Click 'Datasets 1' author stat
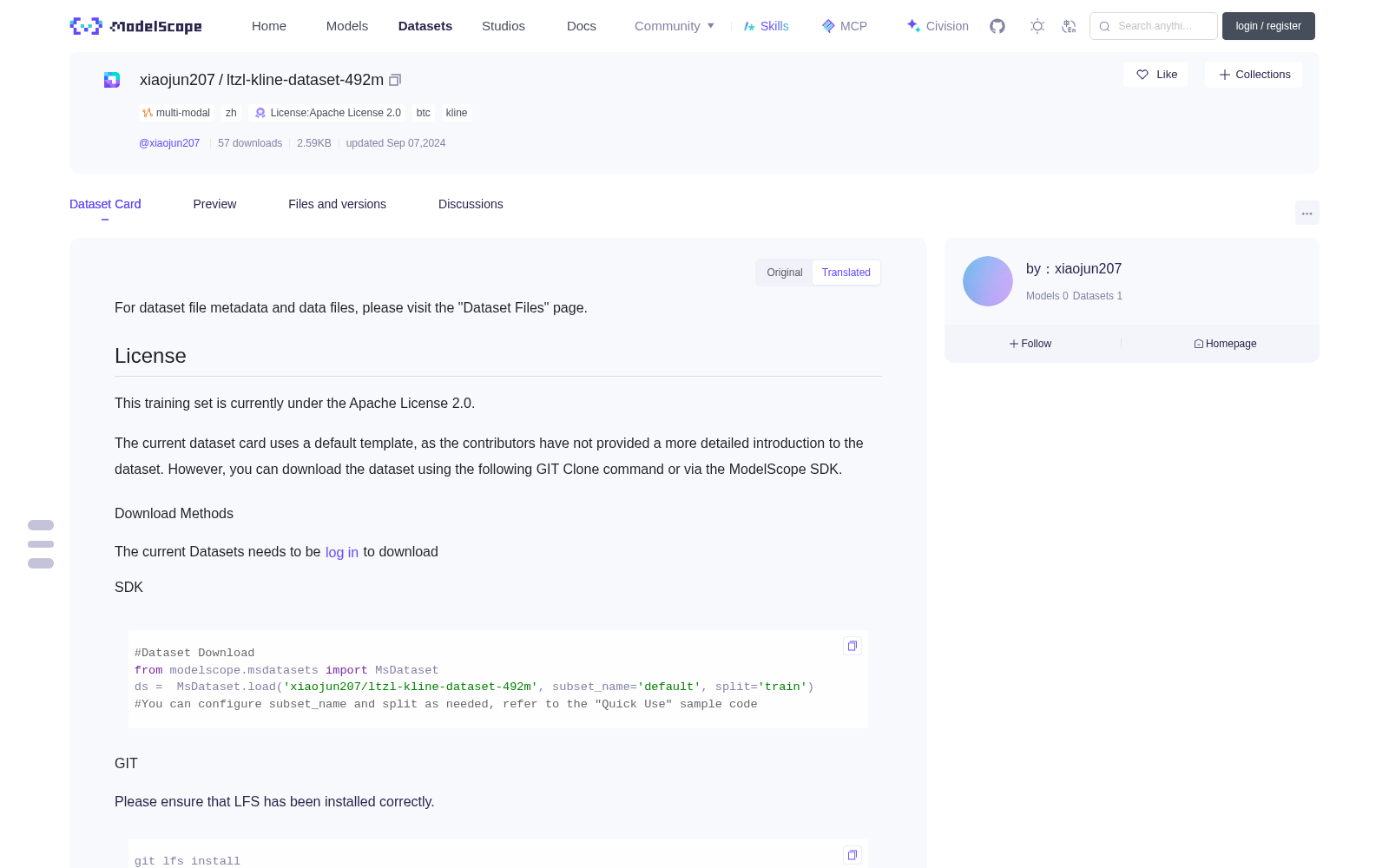The height and width of the screenshot is (868, 1389). (1097, 296)
